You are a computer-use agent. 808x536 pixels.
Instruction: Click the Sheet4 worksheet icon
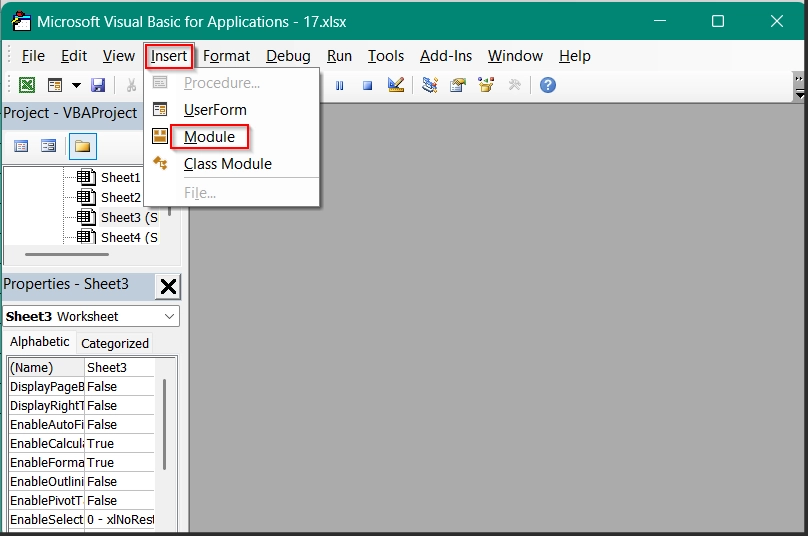click(87, 237)
